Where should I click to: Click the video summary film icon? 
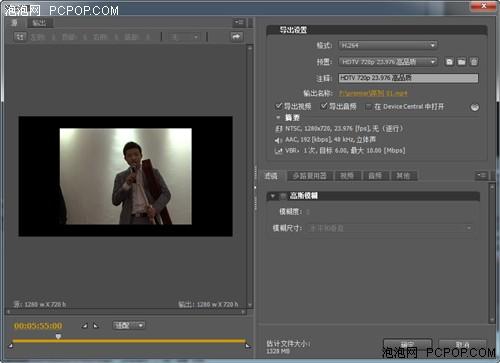coord(279,129)
